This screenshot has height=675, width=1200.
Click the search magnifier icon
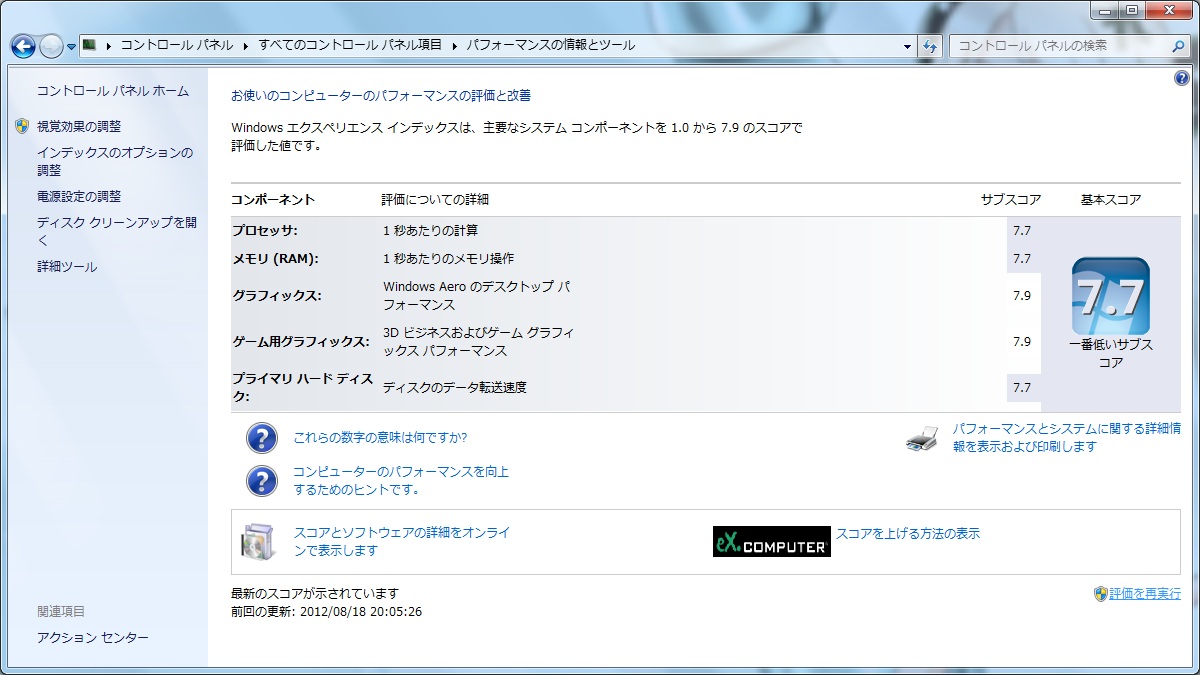[1179, 45]
